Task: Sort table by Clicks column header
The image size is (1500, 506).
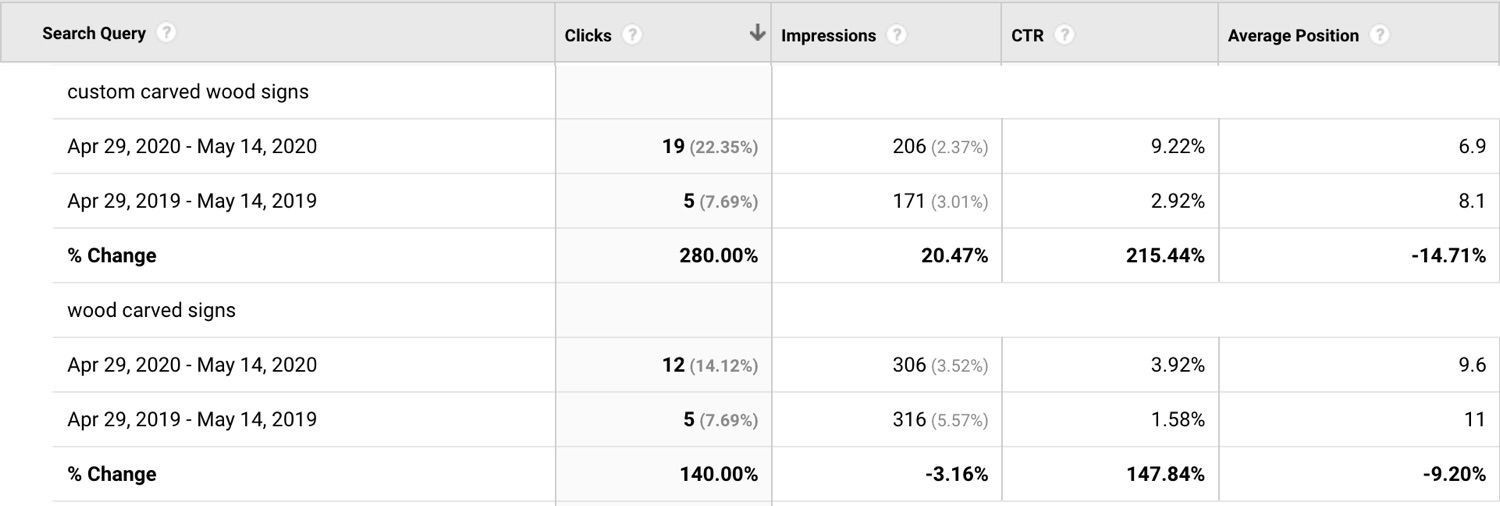Action: click(x=588, y=35)
